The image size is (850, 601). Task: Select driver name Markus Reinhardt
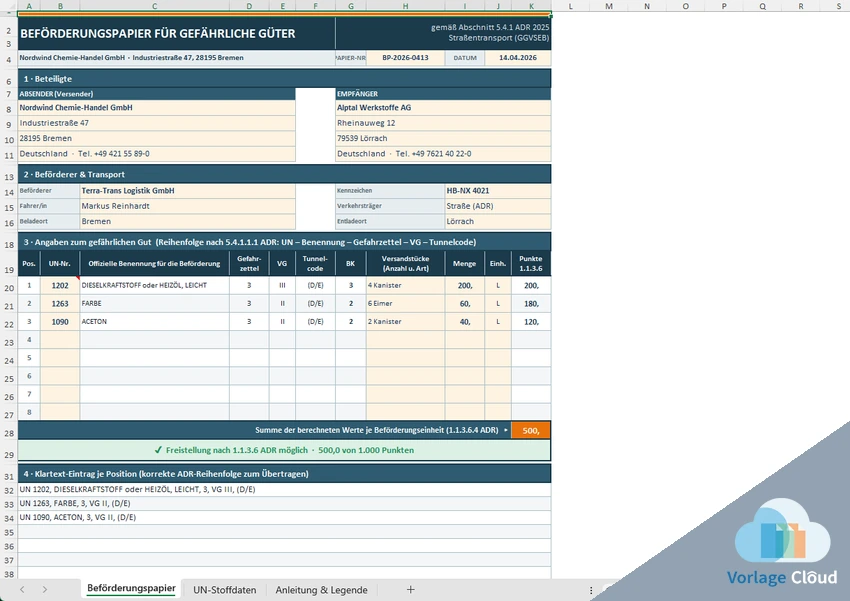(x=188, y=206)
